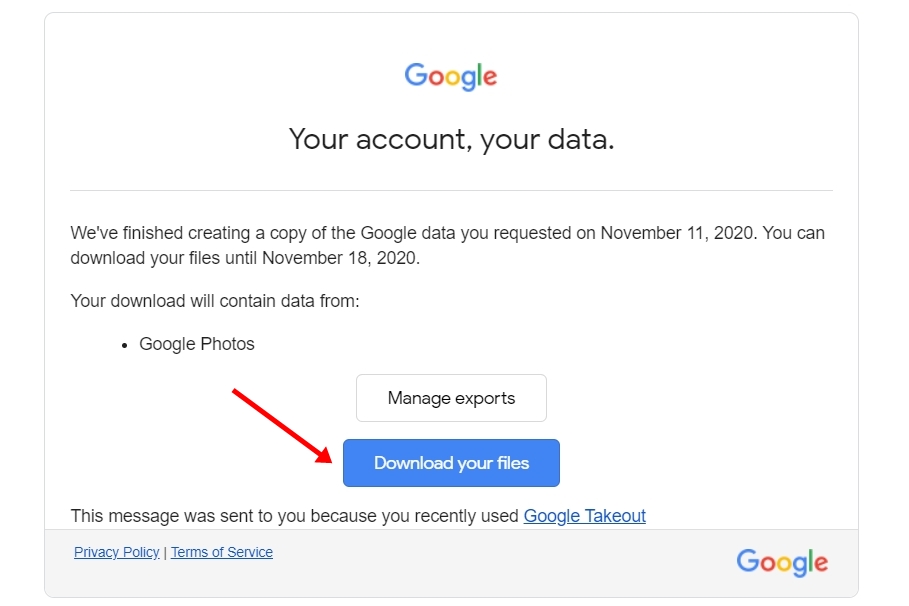
Task: Click the blue Download your files button
Action: click(x=451, y=463)
